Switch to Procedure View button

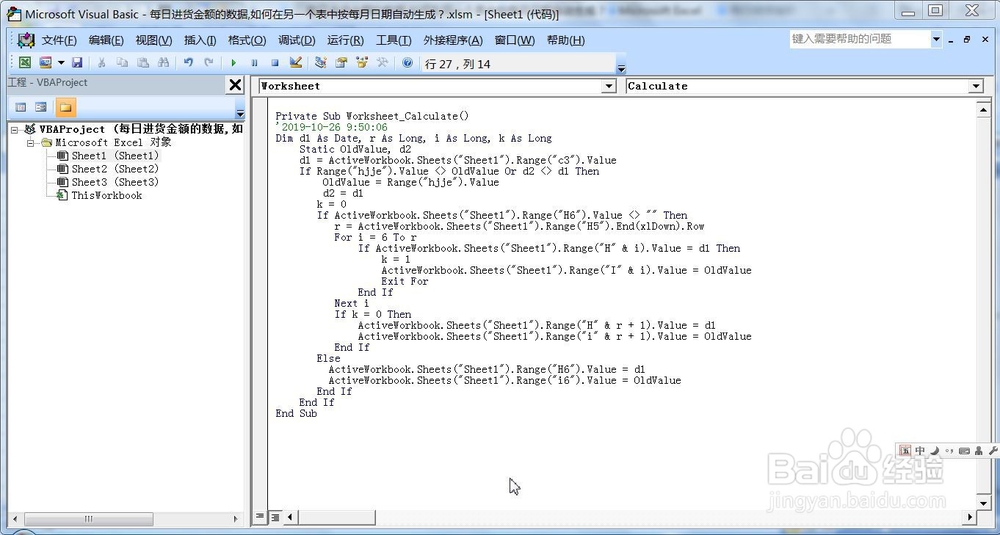[x=260, y=517]
